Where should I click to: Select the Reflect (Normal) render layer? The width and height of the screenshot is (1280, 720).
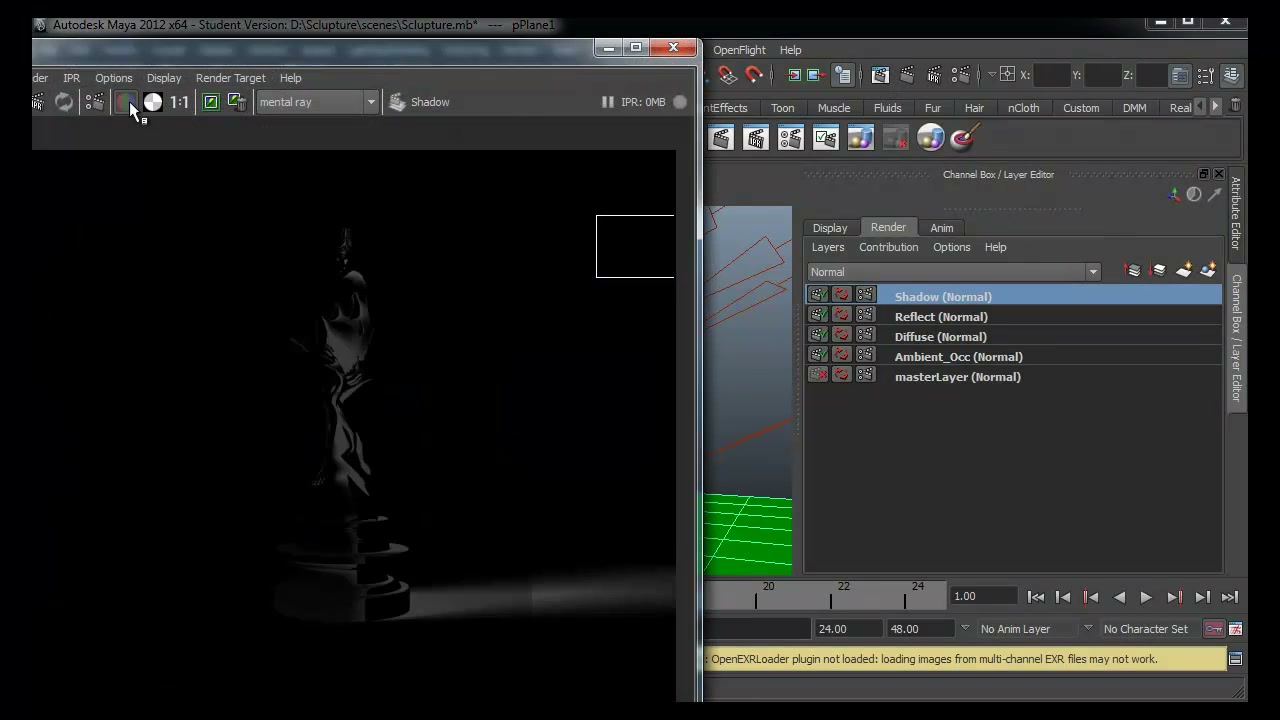pos(941,317)
